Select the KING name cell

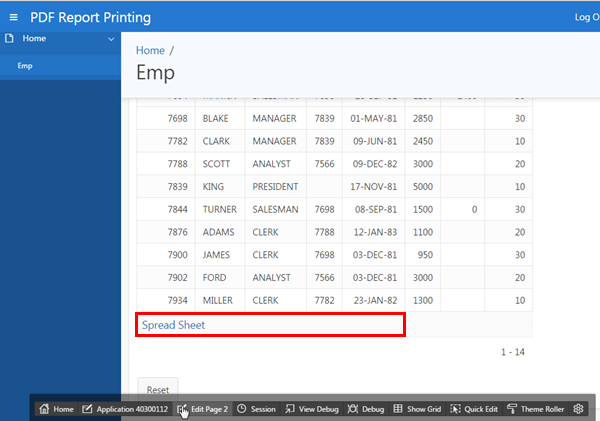tap(220, 187)
